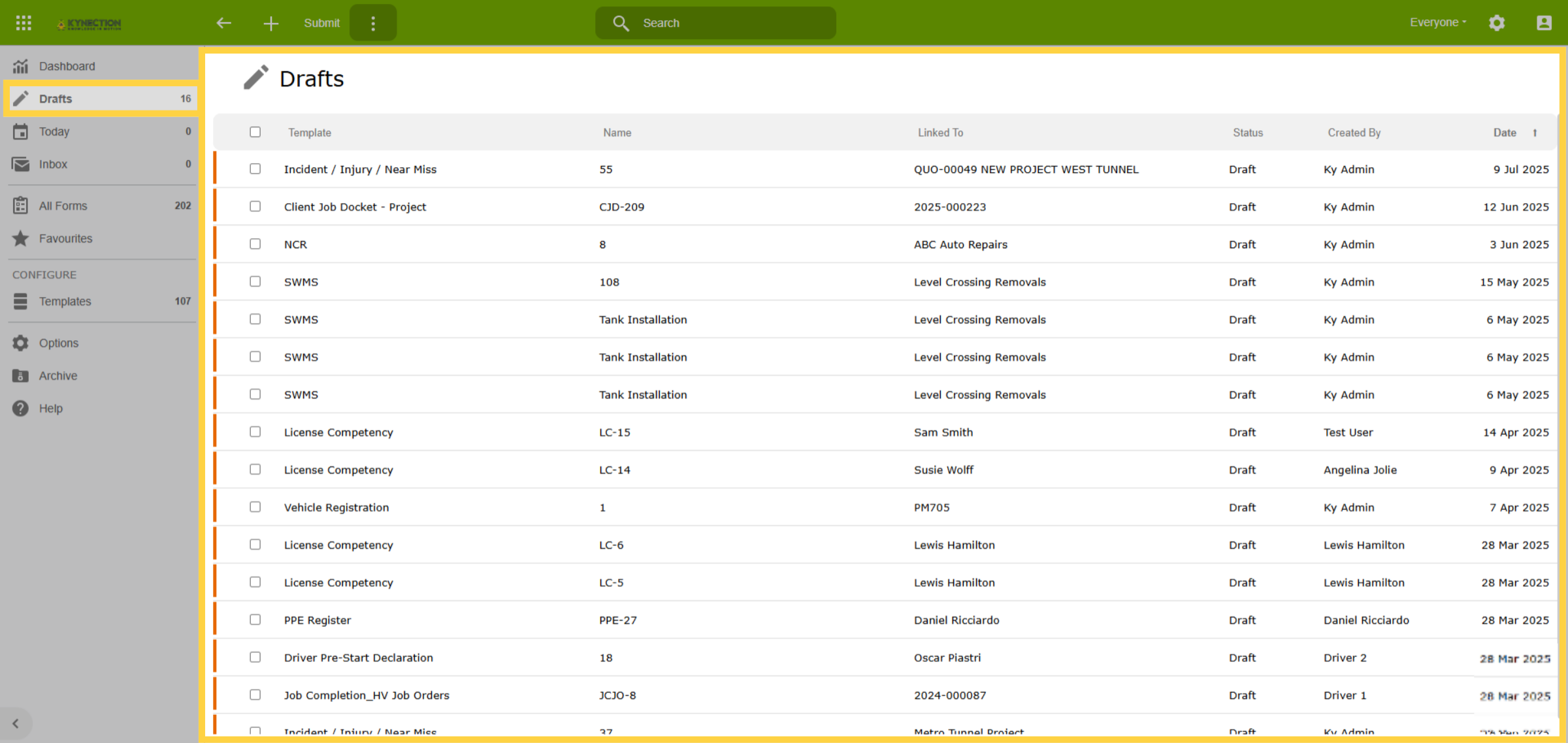Expand the Everyone filter dropdown
Viewport: 1568px width, 743px height.
(x=1438, y=22)
